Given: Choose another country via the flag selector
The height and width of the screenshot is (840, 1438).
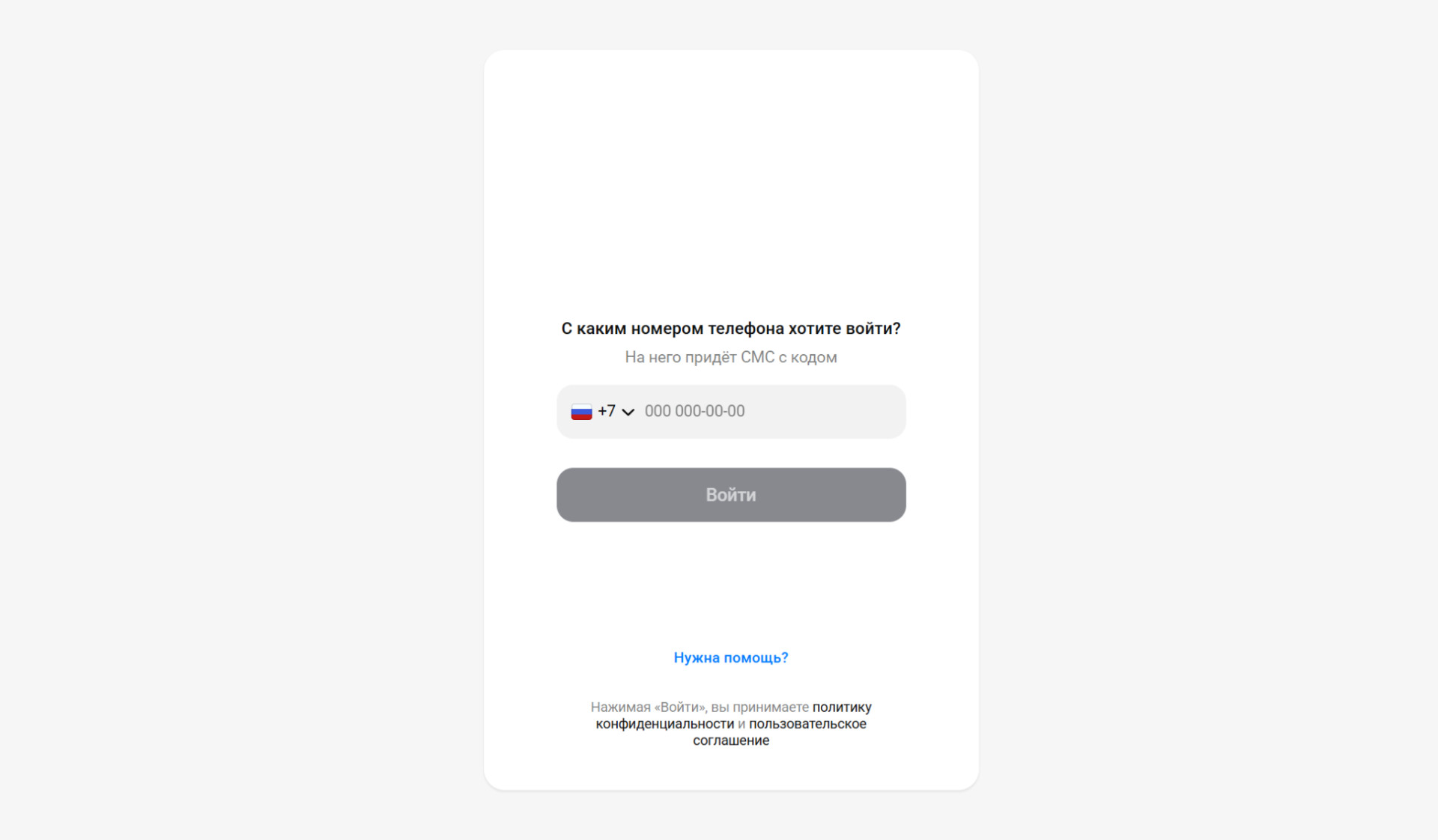Looking at the screenshot, I should 602,412.
